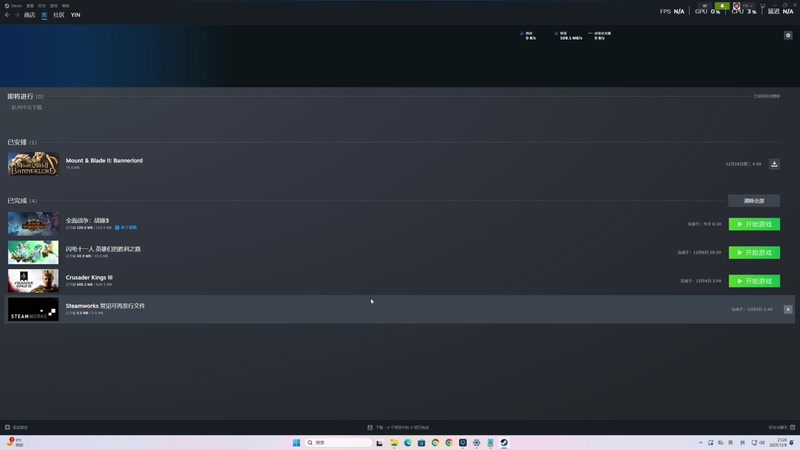Click Steamworks 常见可再发行文件 title
Viewport: 800px width, 450px height.
coord(105,306)
